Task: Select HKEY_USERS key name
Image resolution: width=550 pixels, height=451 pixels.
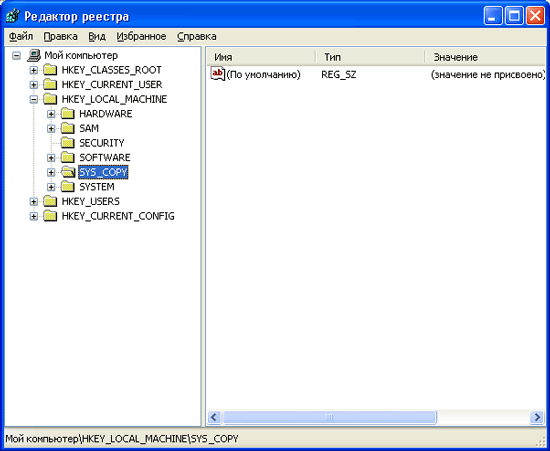Action: [90, 202]
